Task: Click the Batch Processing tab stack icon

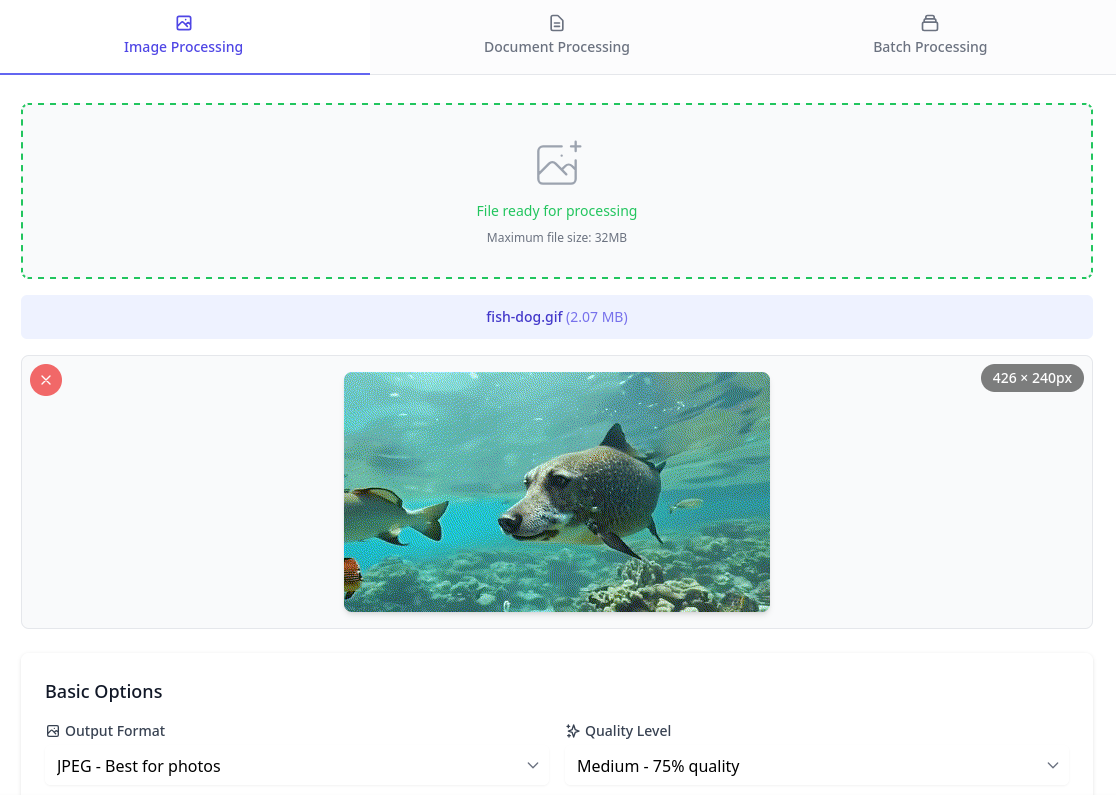Action: 930,23
